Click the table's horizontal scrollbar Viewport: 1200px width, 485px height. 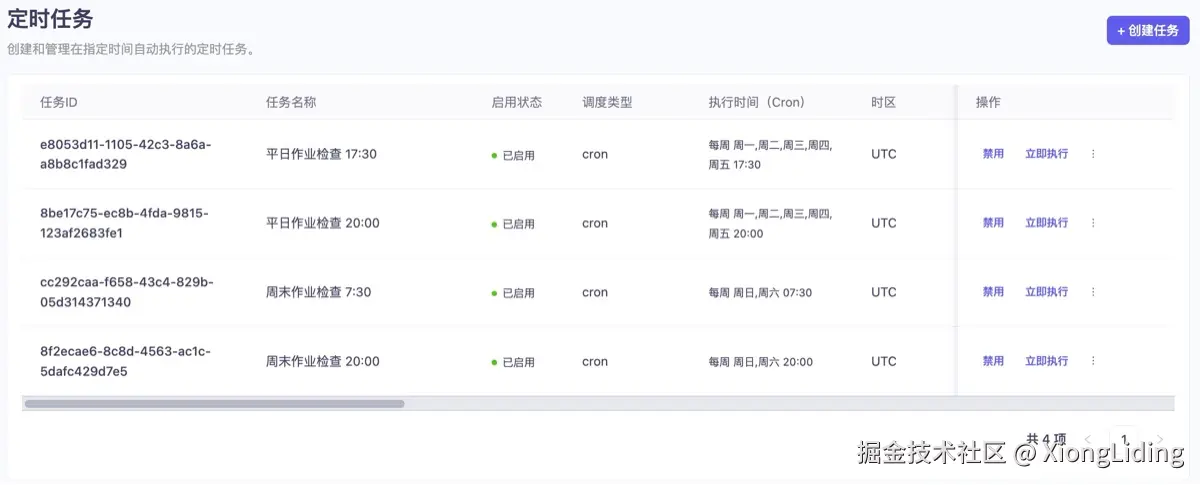pyautogui.click(x=214, y=404)
